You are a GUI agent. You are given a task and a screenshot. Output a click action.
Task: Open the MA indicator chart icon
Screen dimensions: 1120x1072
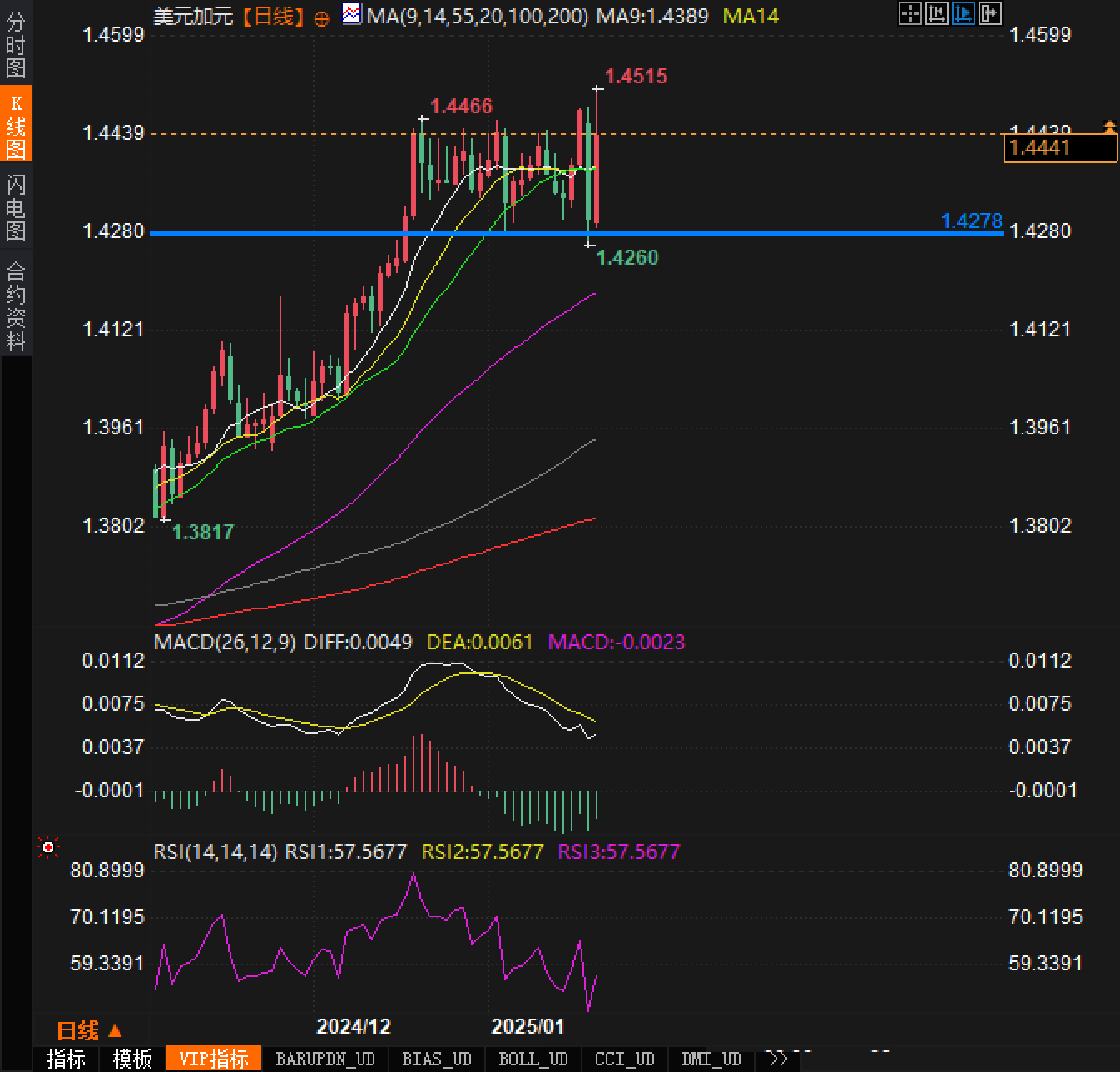(x=353, y=14)
